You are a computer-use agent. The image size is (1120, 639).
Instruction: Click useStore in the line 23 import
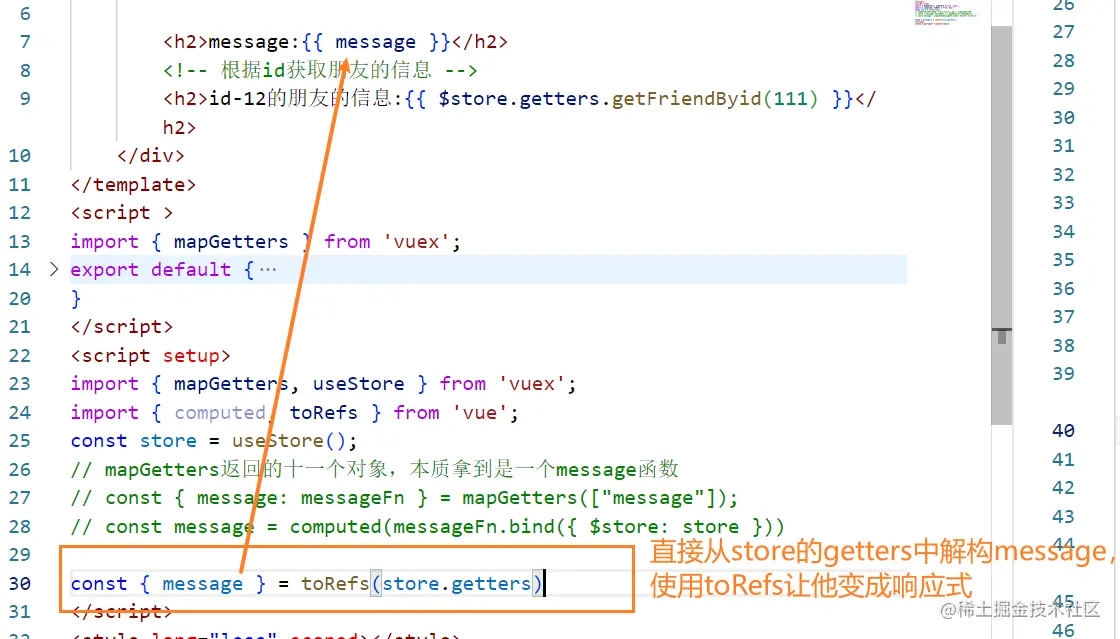tap(359, 384)
